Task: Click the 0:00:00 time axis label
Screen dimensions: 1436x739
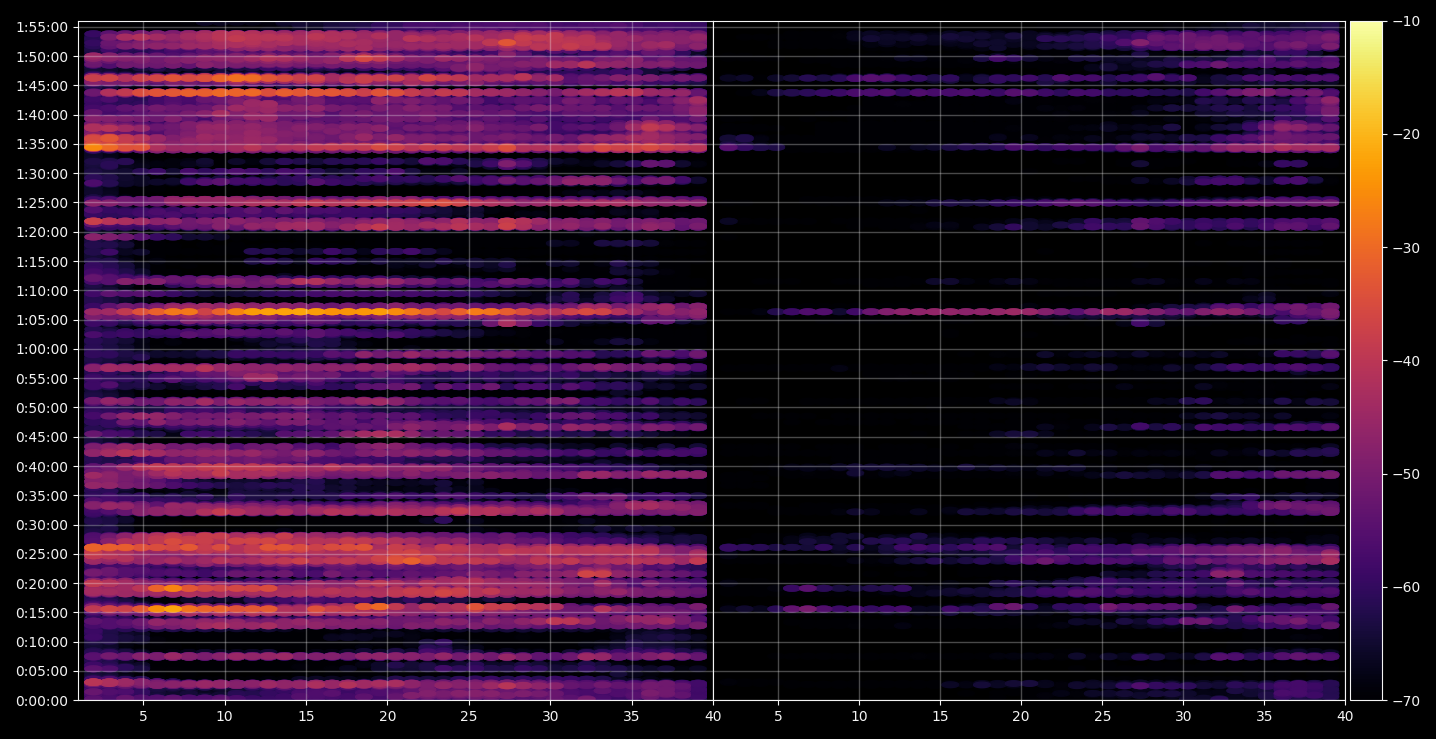Action: tap(42, 700)
